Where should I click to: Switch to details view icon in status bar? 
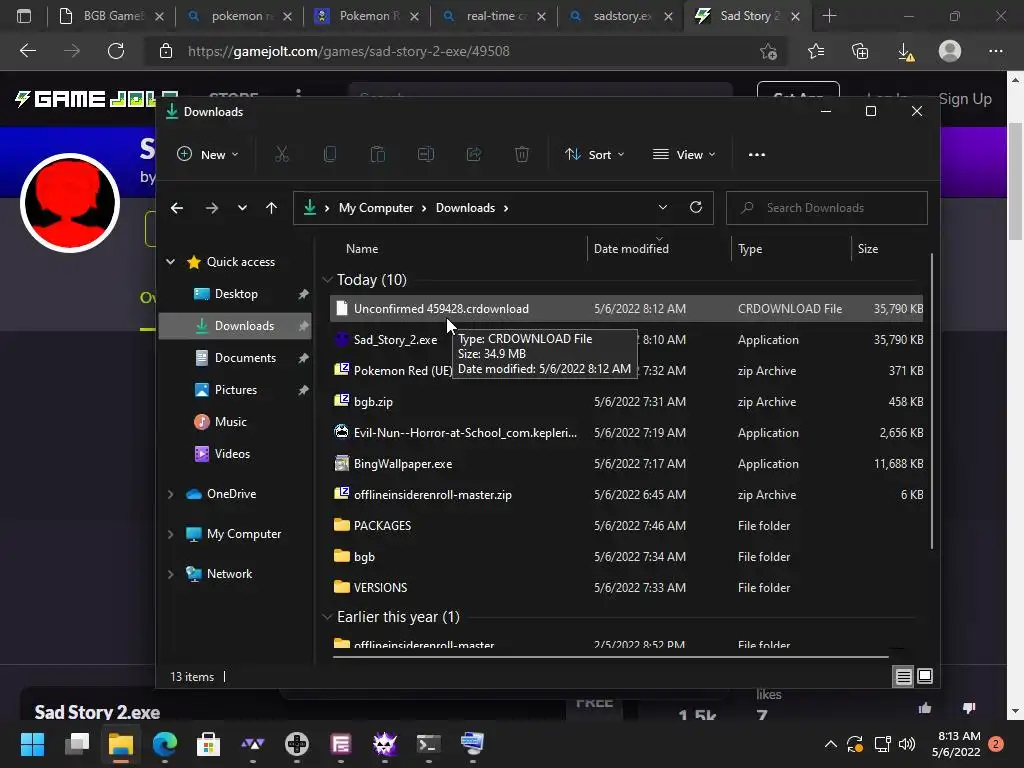point(903,677)
